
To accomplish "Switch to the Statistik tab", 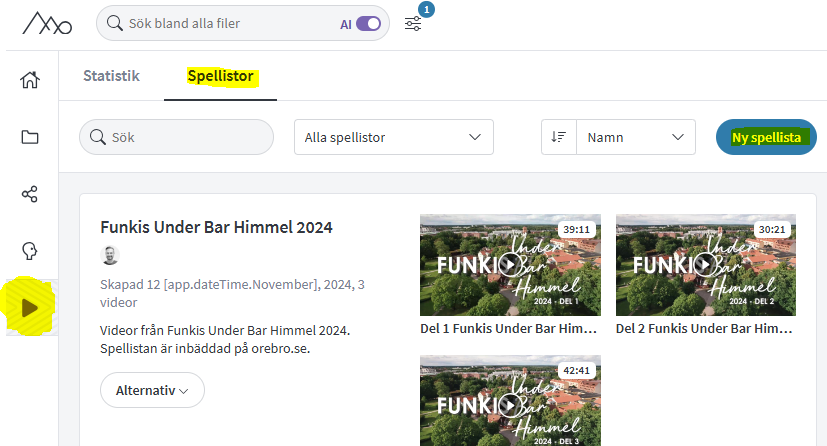I will click(111, 76).
